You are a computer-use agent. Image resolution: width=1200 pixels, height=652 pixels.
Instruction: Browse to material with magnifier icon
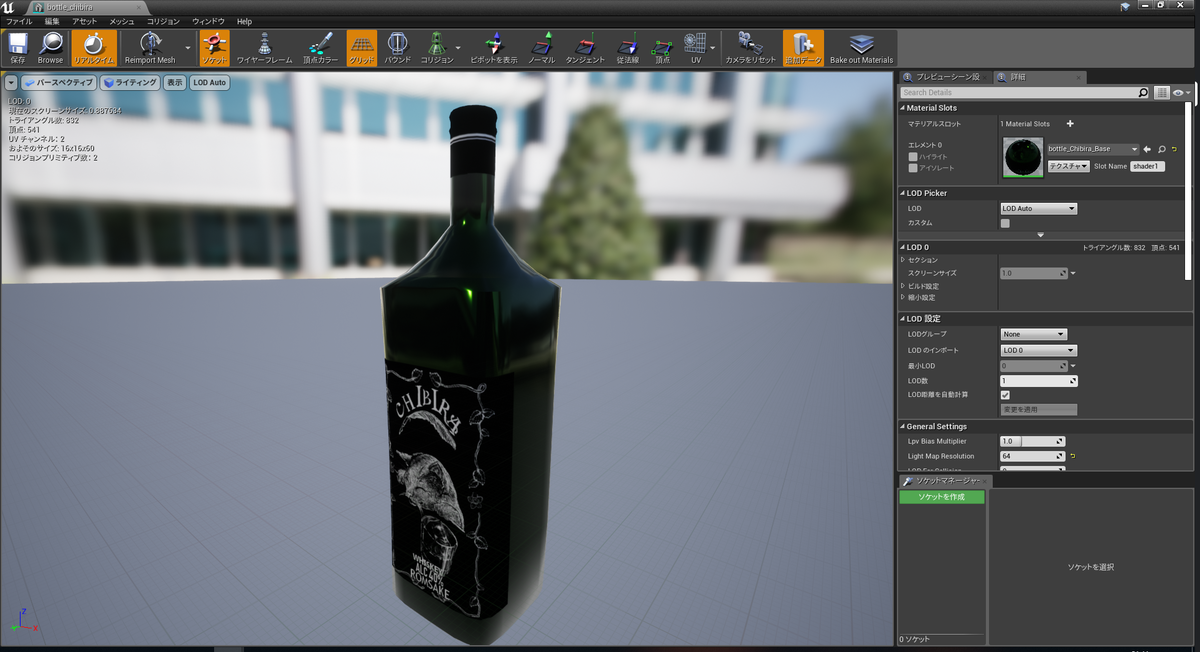(1162, 149)
